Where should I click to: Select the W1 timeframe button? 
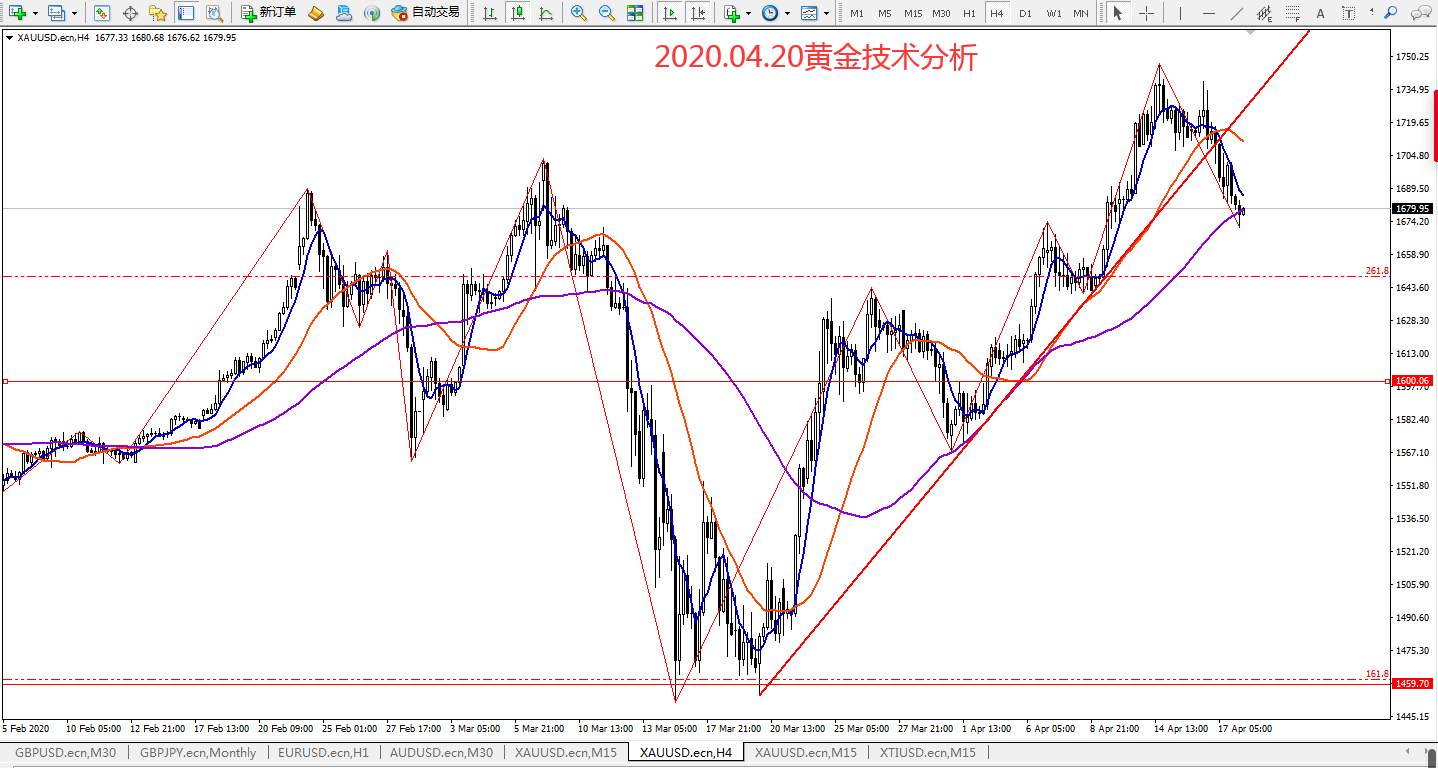[x=1054, y=13]
